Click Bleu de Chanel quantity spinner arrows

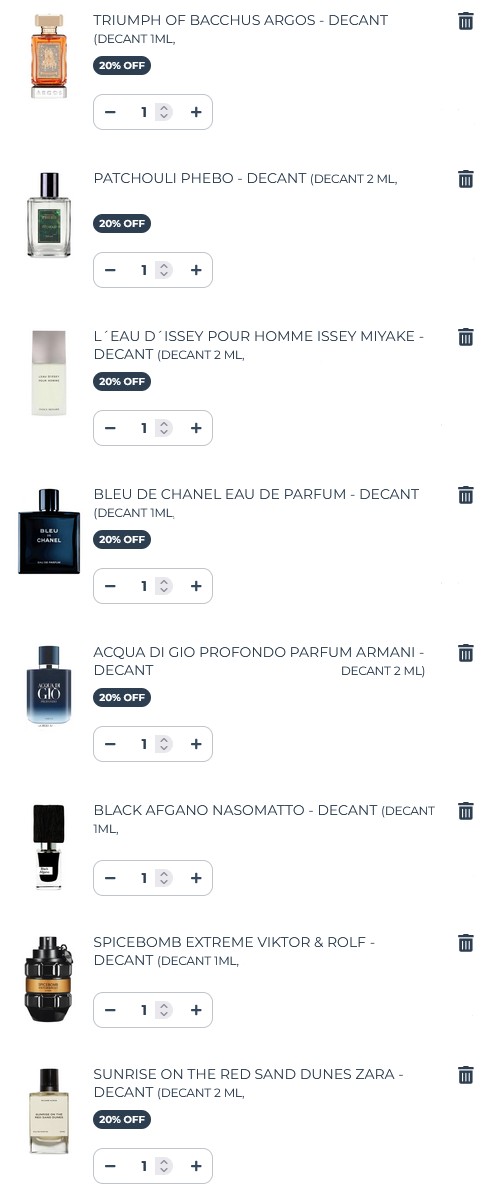click(164, 586)
